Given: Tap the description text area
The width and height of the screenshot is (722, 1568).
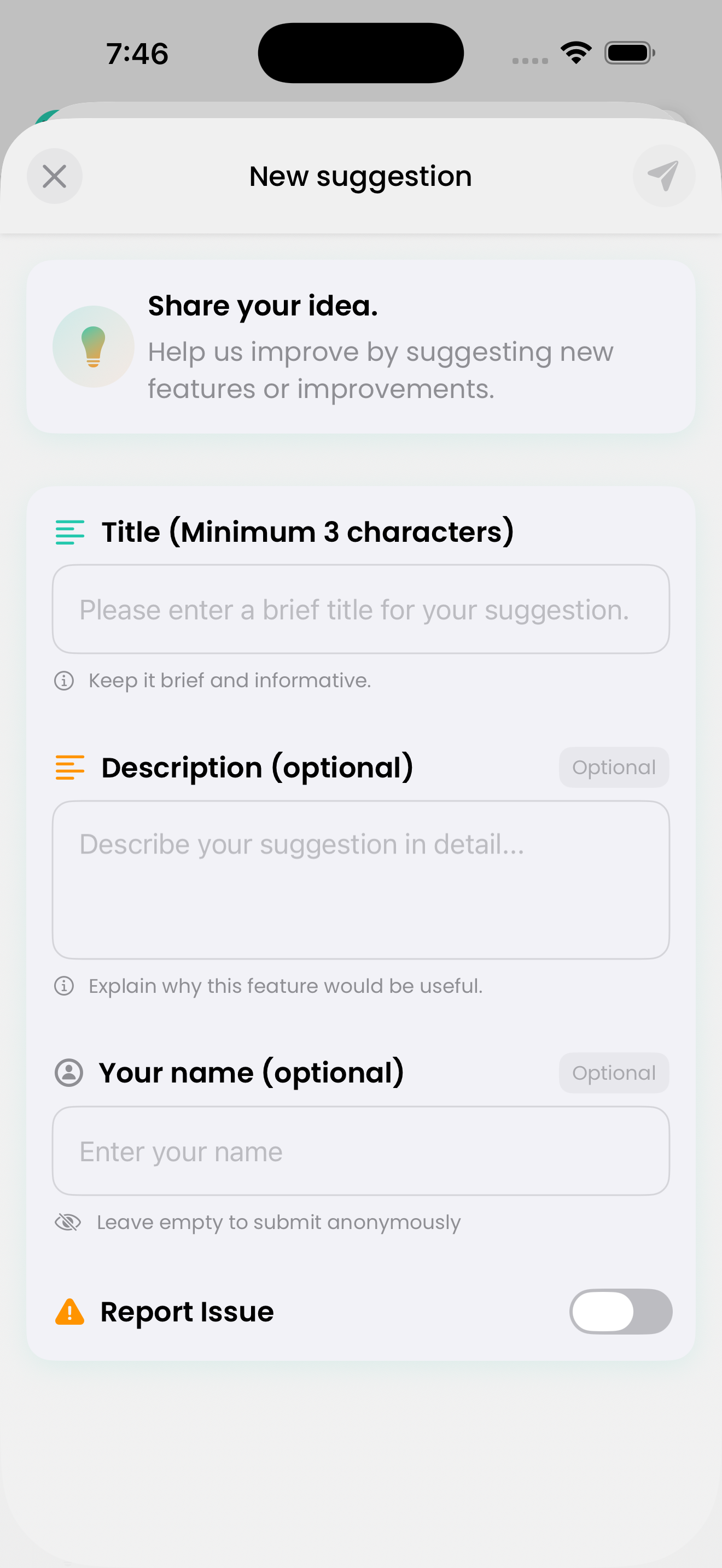Looking at the screenshot, I should point(361,880).
